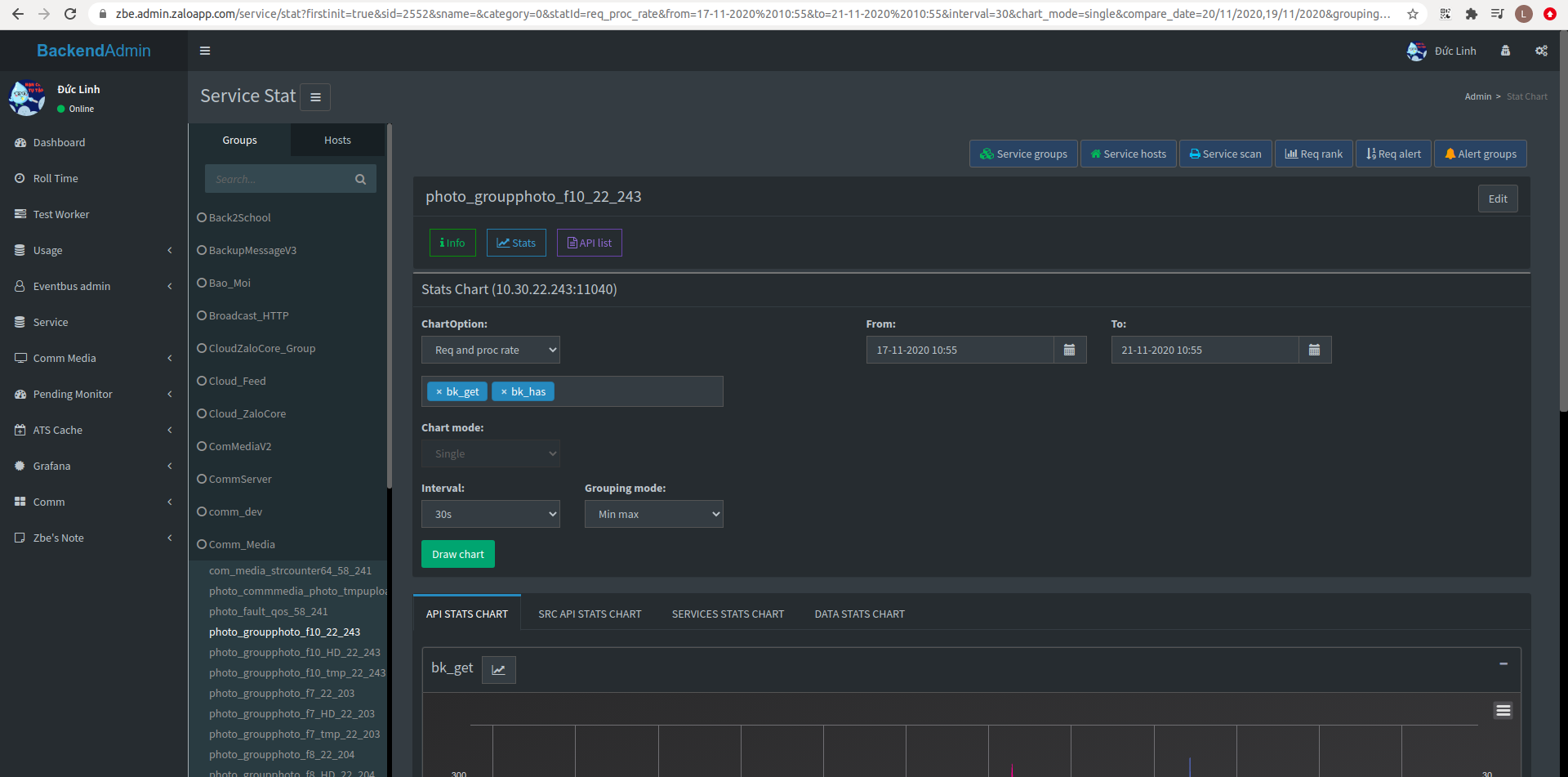Open the Interval 30s dropdown
Screen dimensions: 1568x777
tap(490, 514)
